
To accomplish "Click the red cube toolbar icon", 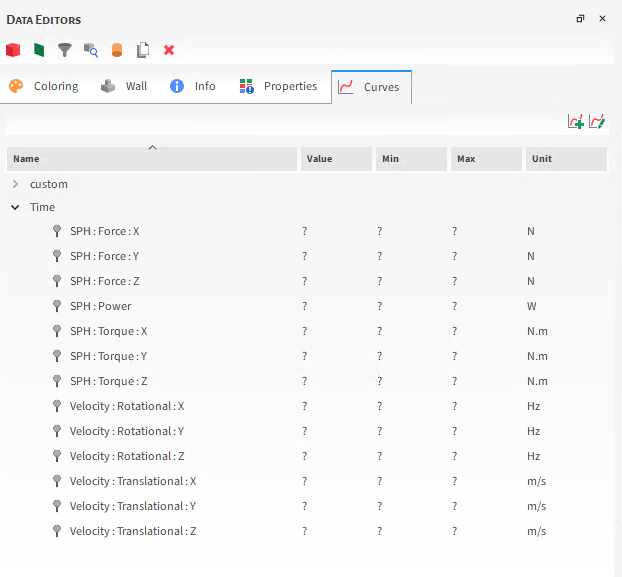I will click(13, 50).
